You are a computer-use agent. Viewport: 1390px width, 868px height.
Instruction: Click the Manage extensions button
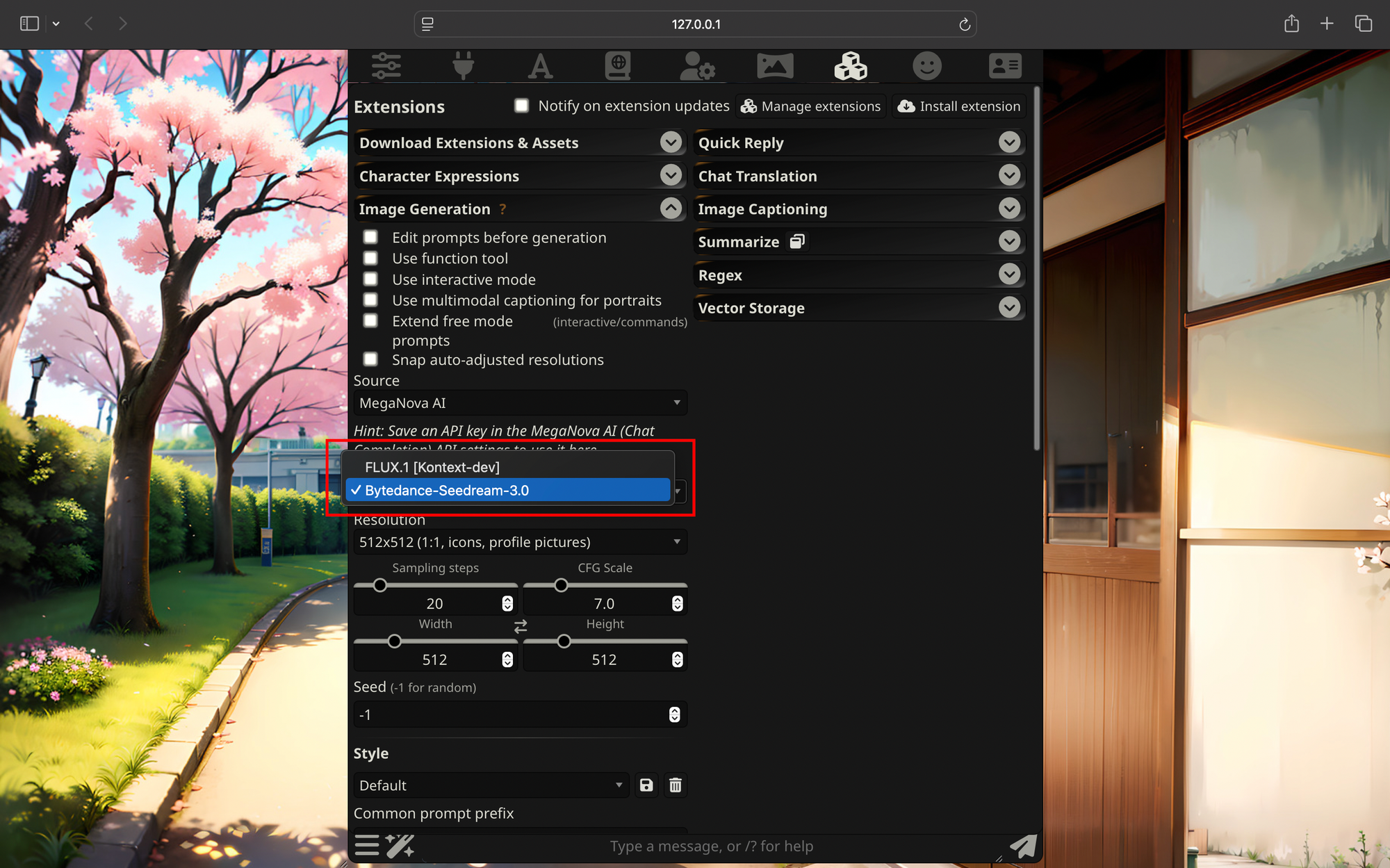(810, 106)
